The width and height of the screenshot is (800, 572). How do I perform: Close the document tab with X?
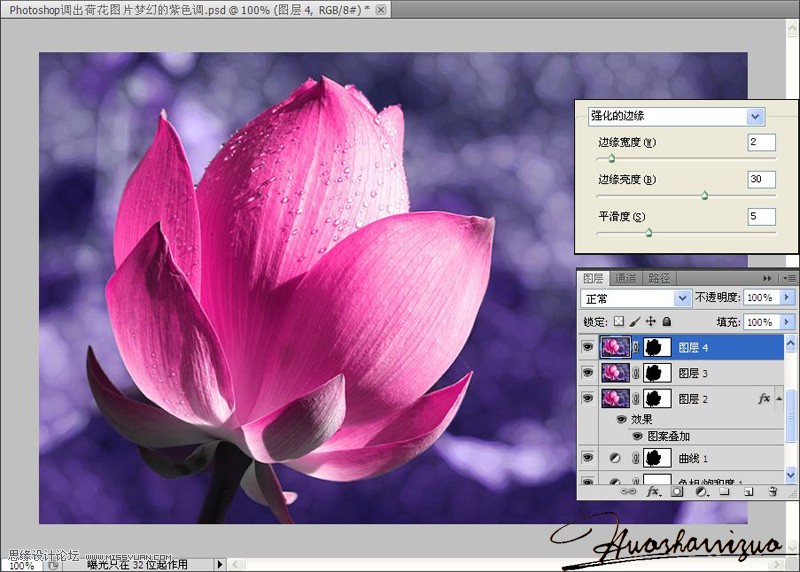381,9
